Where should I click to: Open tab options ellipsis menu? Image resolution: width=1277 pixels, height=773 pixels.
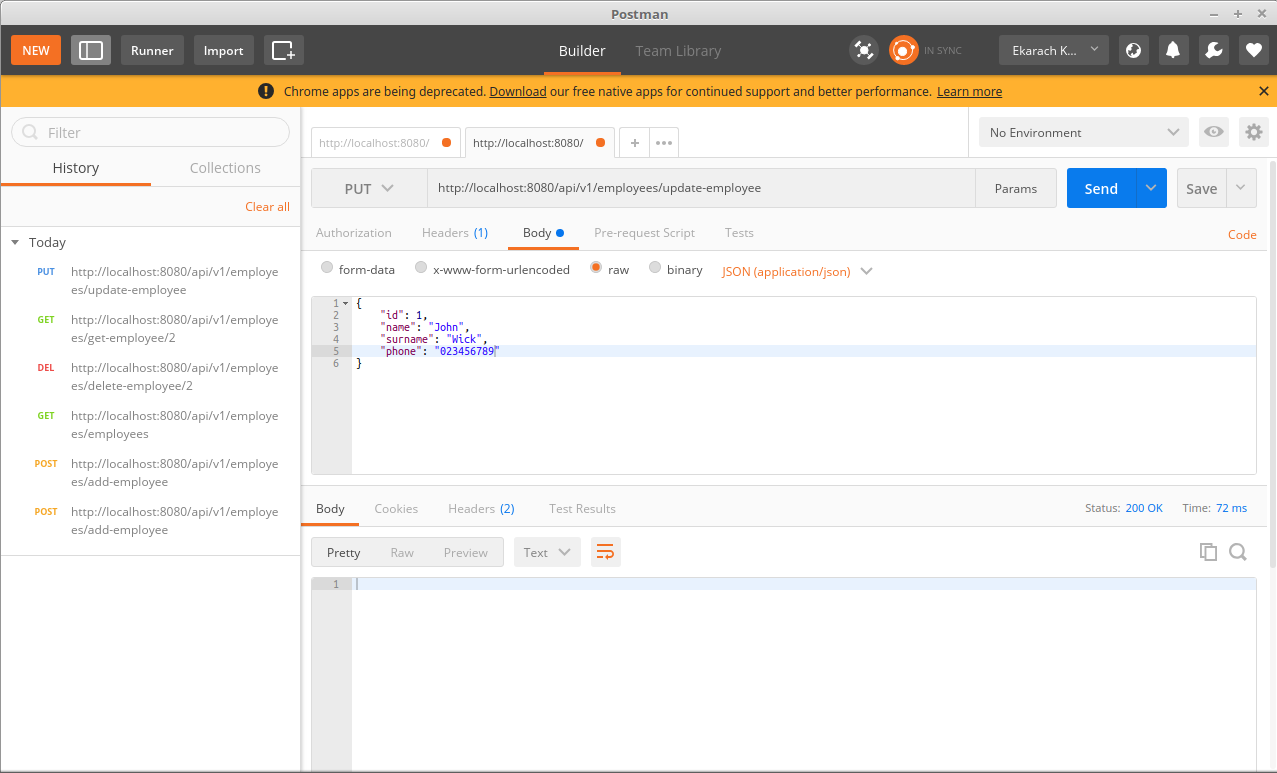coord(664,143)
